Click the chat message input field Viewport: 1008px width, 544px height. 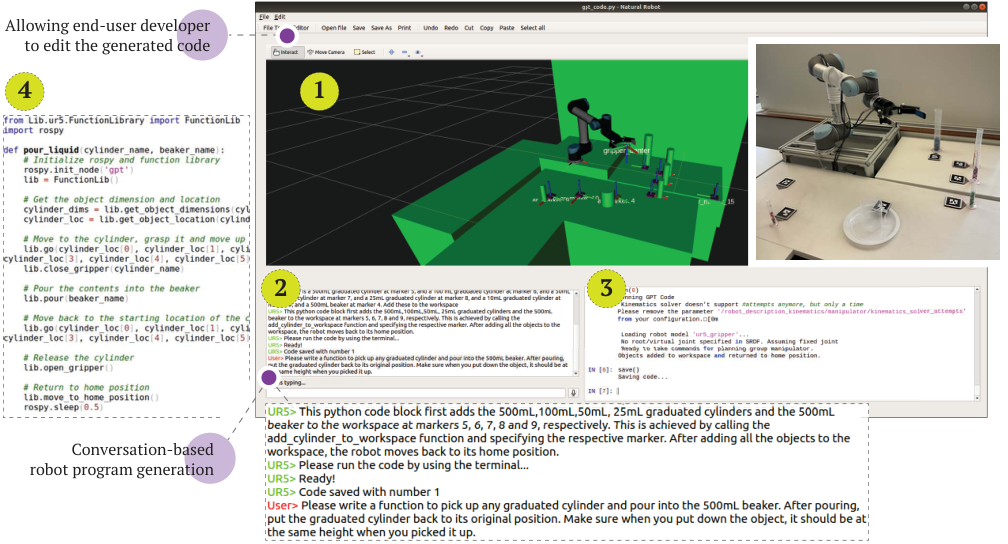click(416, 392)
